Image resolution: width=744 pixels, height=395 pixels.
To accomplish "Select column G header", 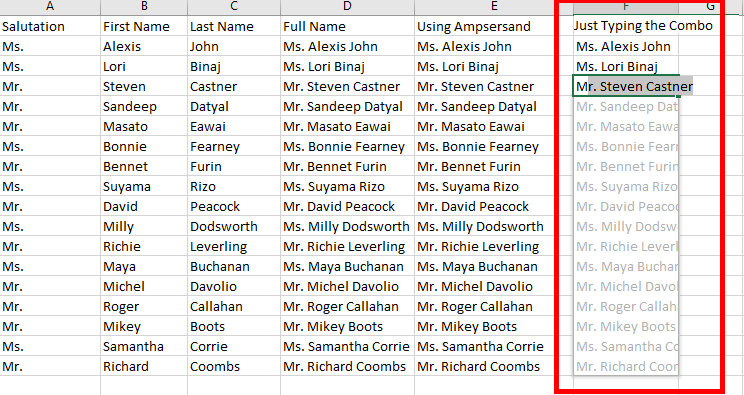I will click(710, 7).
